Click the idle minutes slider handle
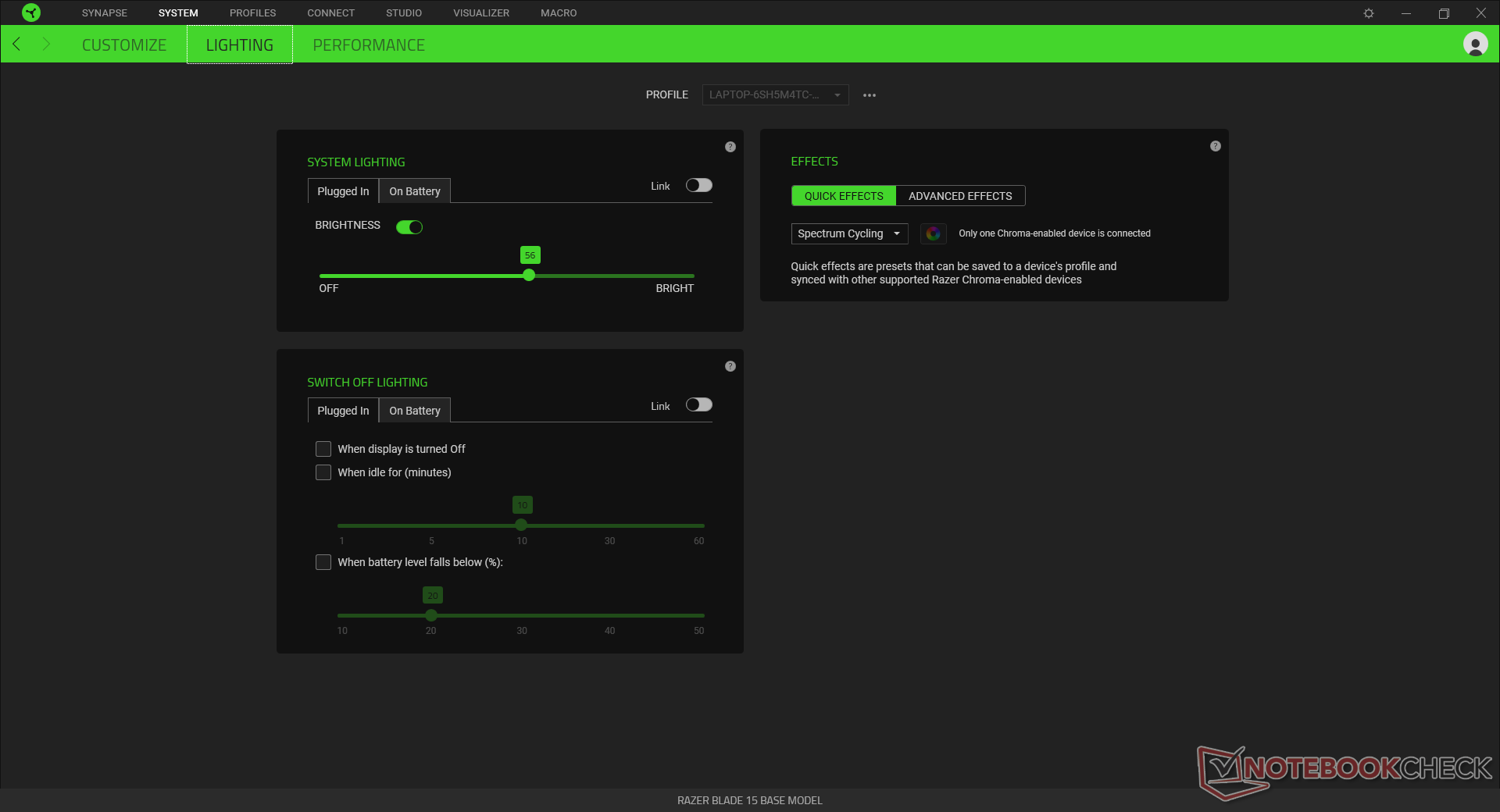The height and width of the screenshot is (812, 1500). tap(521, 525)
